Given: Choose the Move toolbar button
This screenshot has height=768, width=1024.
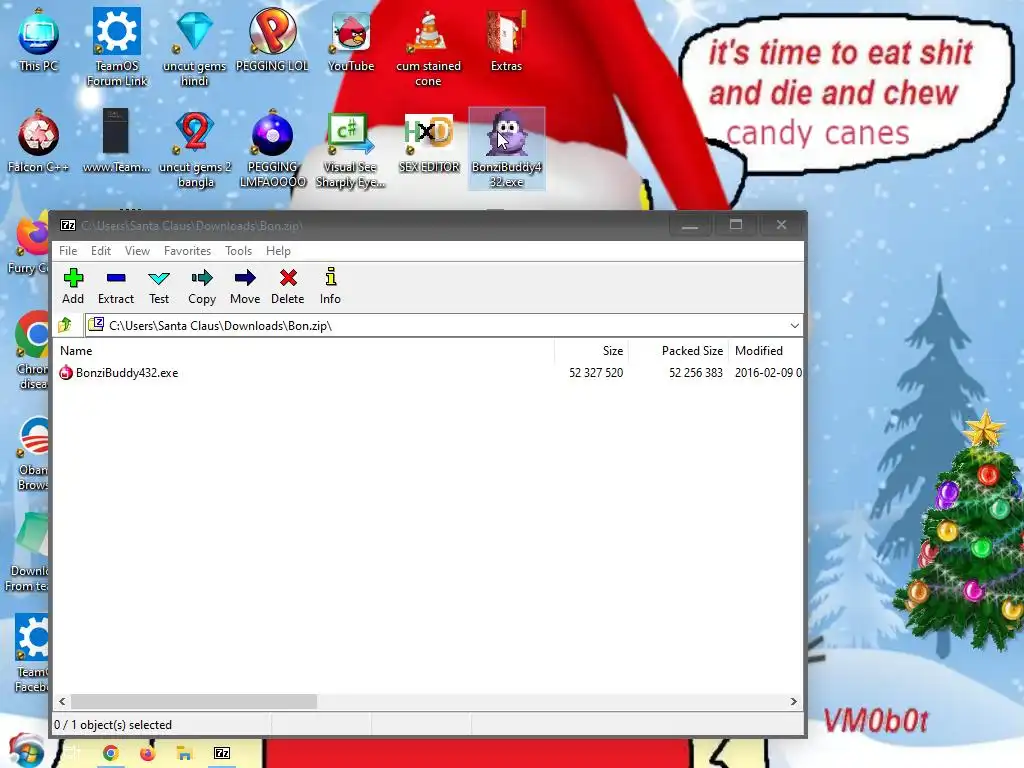Looking at the screenshot, I should [x=245, y=286].
